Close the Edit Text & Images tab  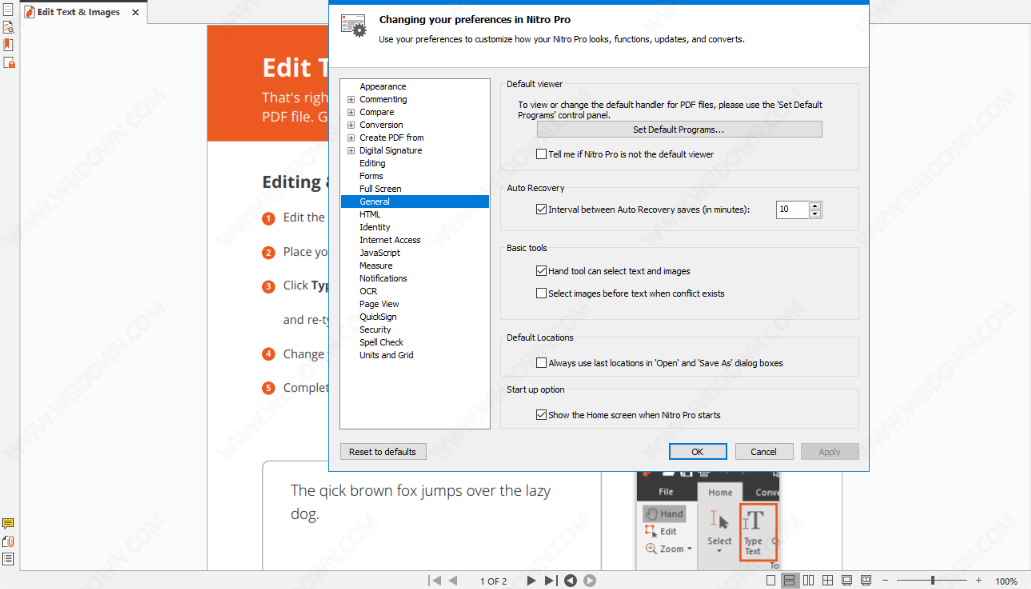pyautogui.click(x=135, y=12)
